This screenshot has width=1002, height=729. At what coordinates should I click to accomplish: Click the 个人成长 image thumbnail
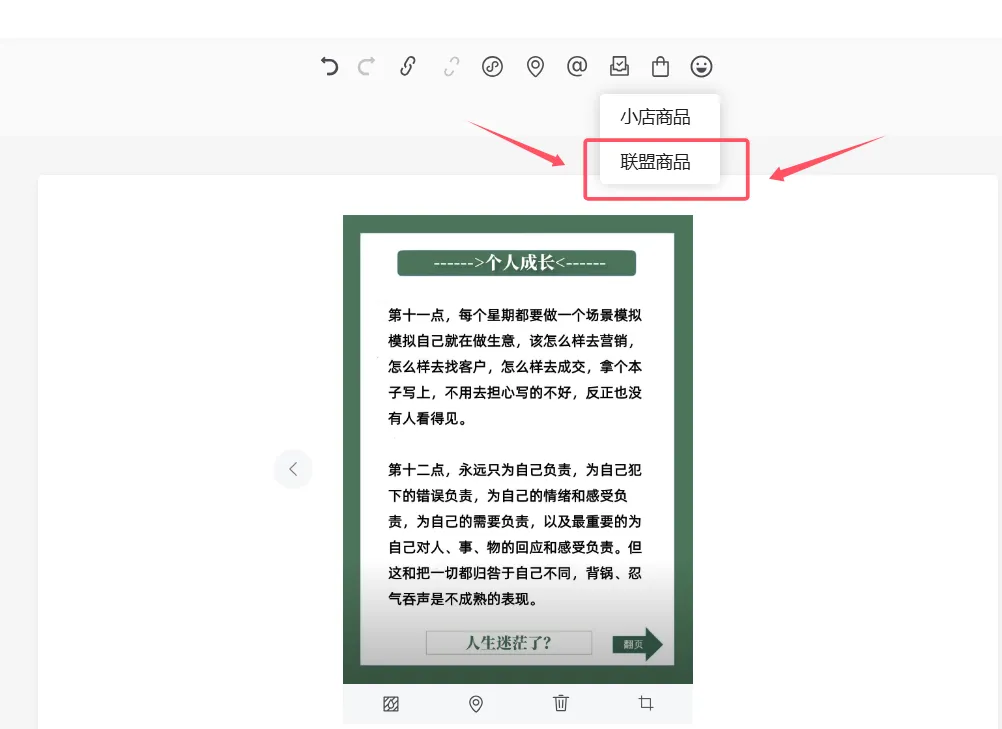point(517,448)
